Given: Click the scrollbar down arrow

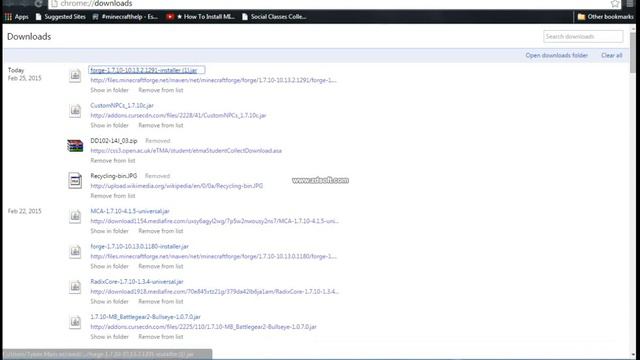Looking at the screenshot, I should [633, 354].
